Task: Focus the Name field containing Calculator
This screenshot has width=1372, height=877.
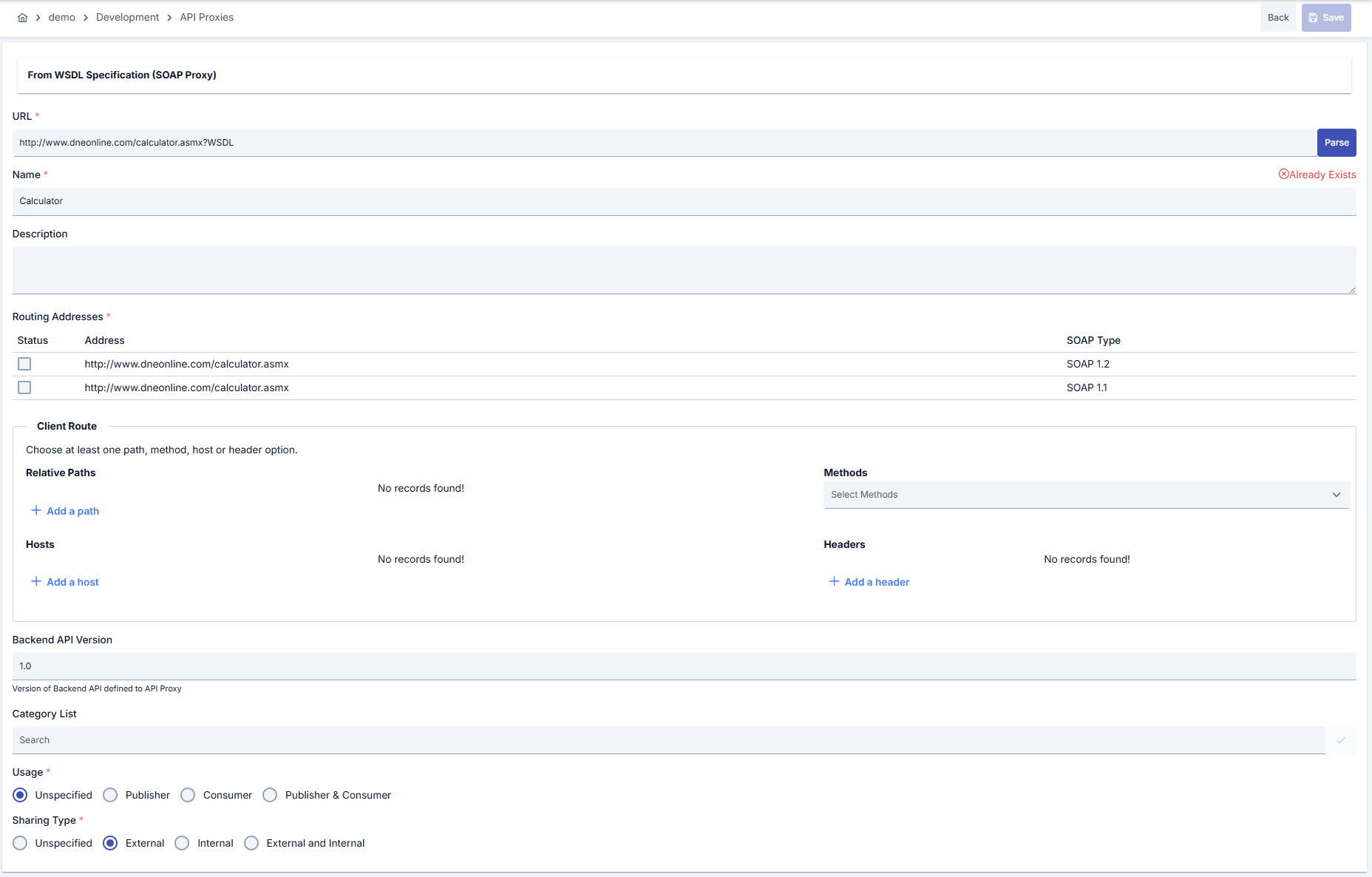Action: click(685, 201)
